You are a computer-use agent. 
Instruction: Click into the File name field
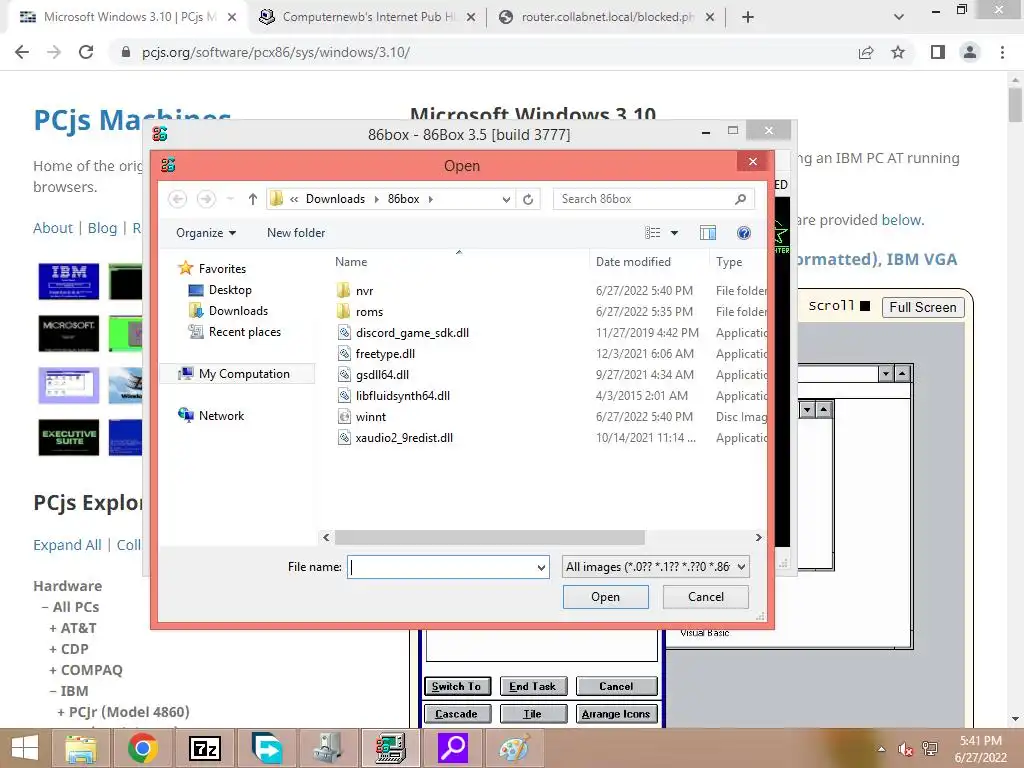click(441, 568)
